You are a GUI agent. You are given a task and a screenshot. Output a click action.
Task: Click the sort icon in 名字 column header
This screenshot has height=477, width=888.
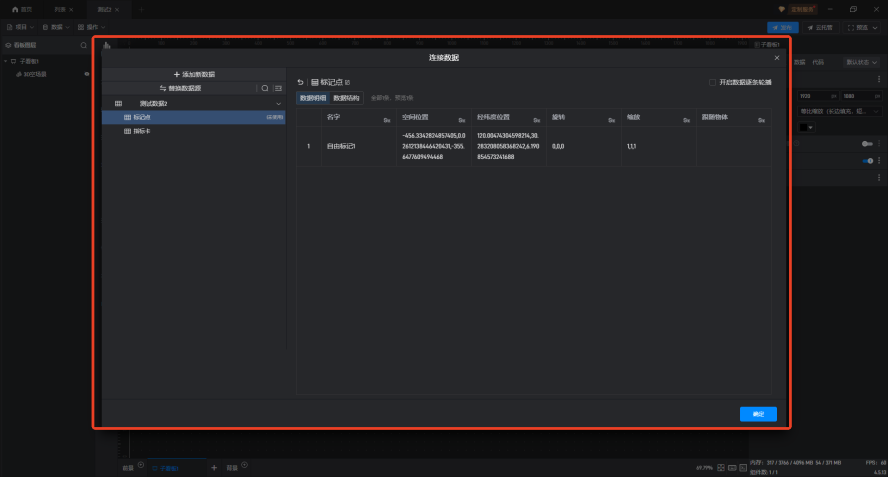pos(386,120)
